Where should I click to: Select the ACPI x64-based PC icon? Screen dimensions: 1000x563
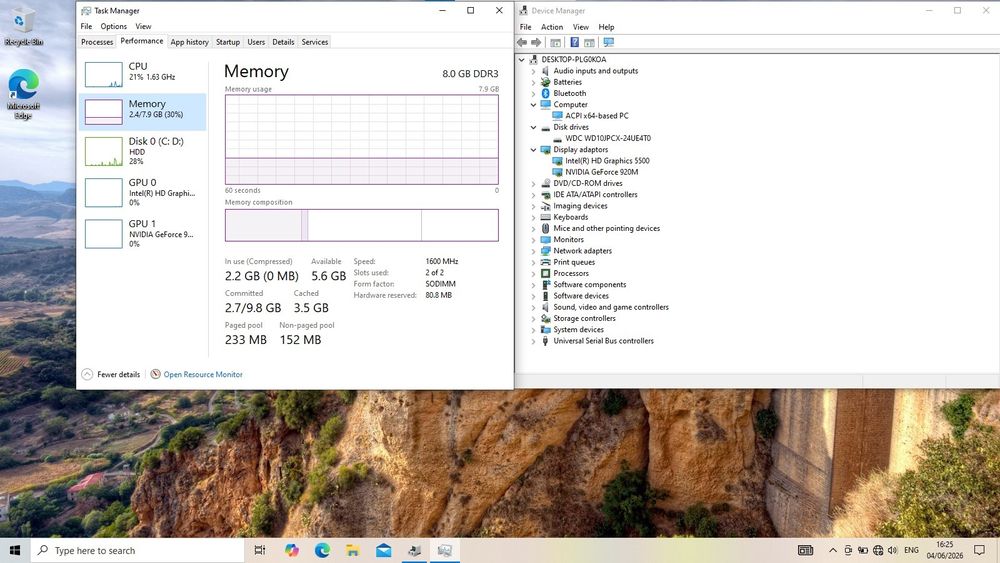[557, 116]
